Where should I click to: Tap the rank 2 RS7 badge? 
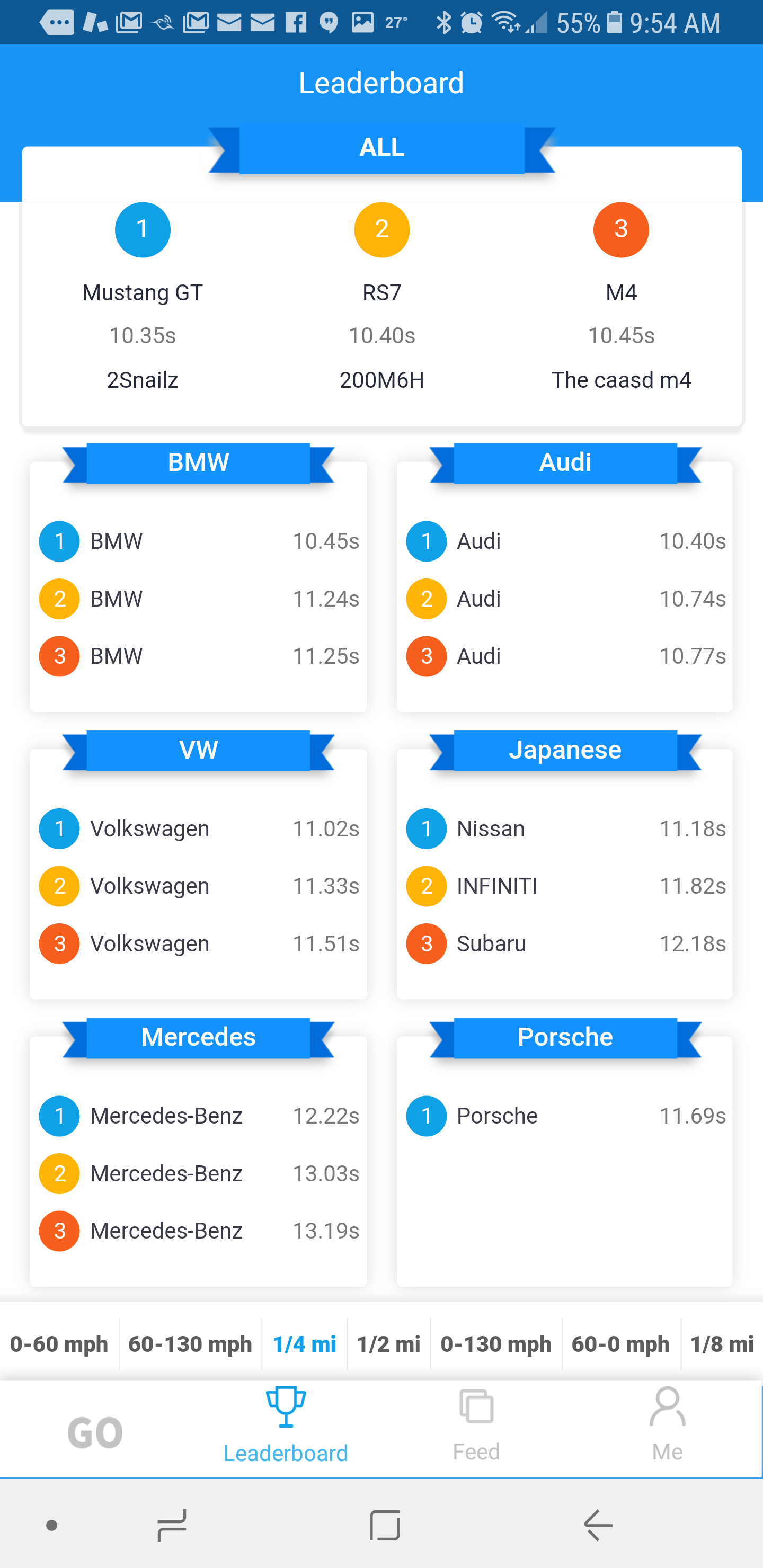382,229
